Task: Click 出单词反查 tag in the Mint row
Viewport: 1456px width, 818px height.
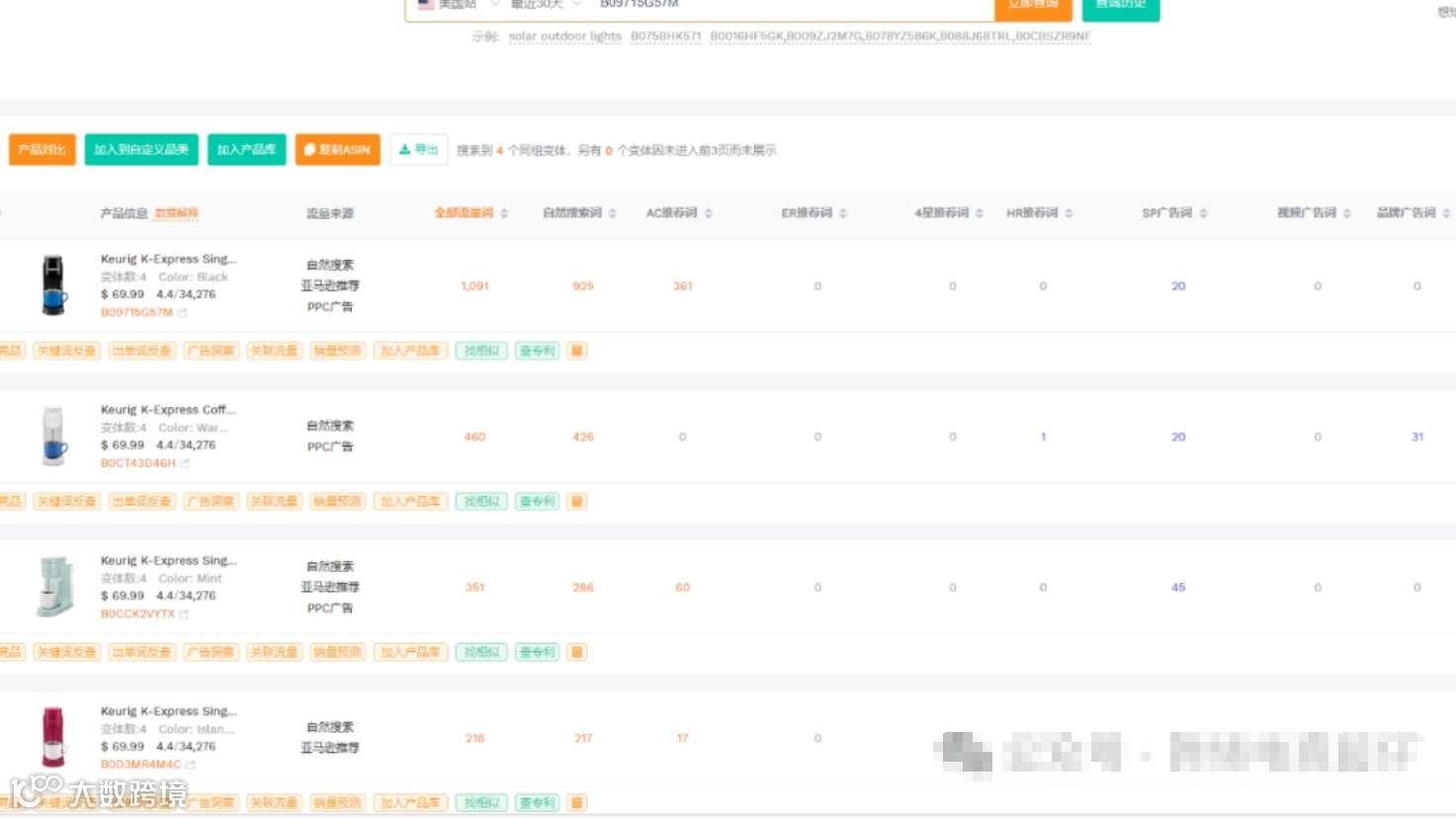Action: (141, 652)
